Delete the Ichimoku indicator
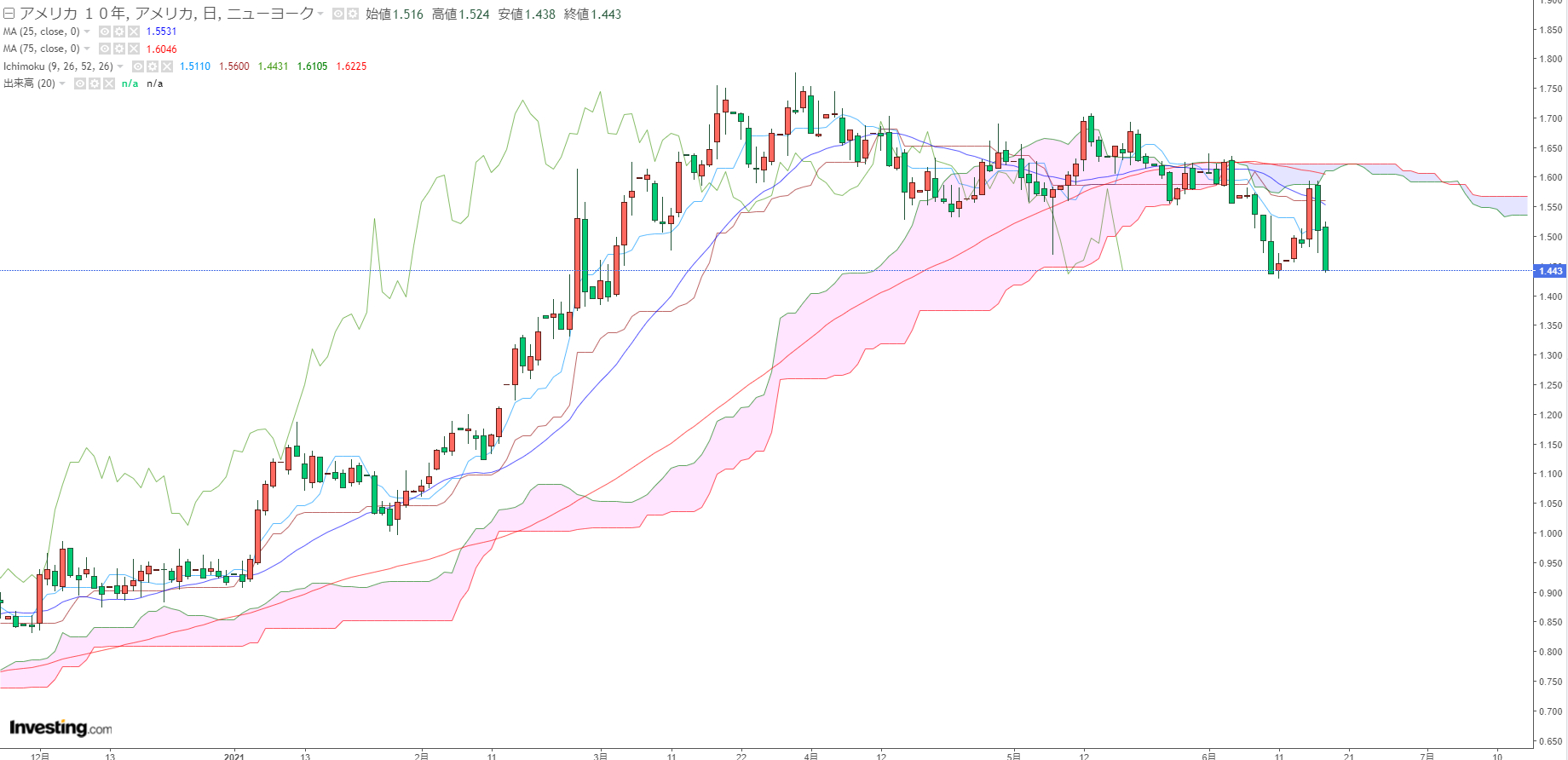 point(167,66)
